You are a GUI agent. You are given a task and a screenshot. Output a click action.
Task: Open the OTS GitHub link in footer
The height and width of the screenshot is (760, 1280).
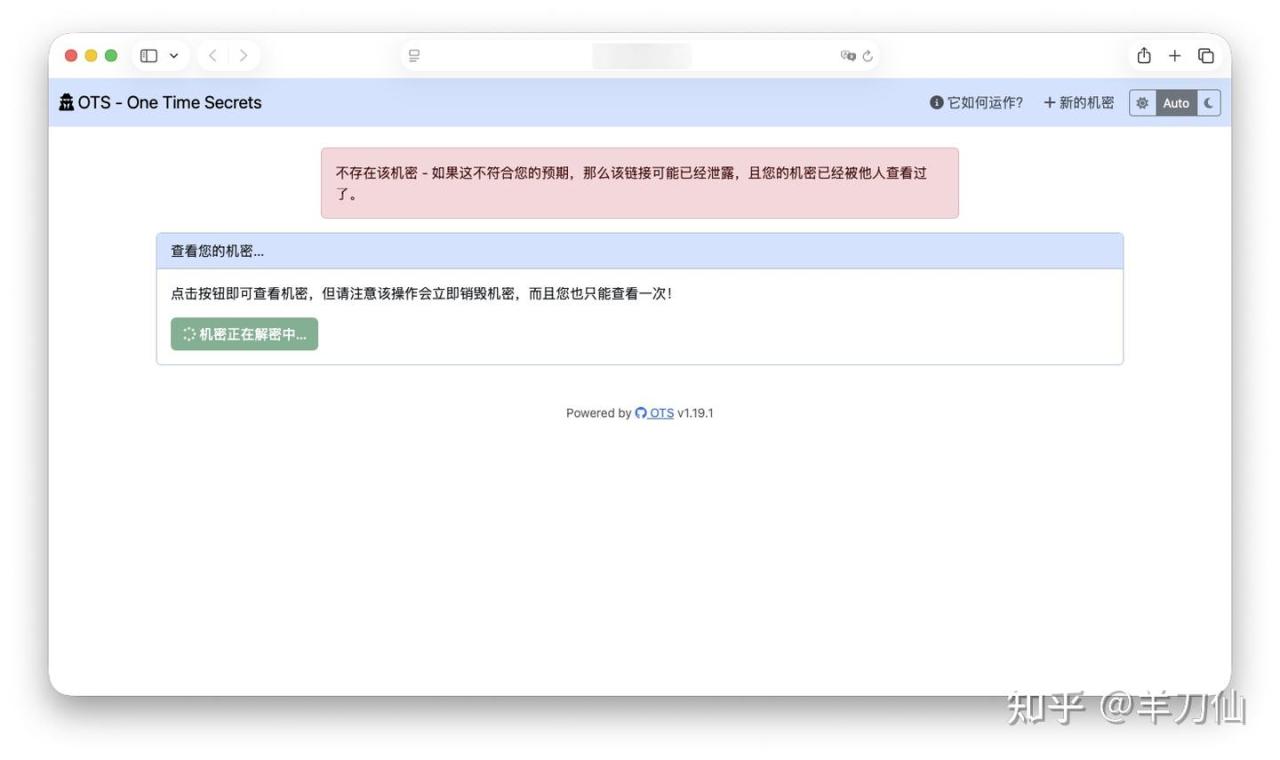pyautogui.click(x=655, y=413)
